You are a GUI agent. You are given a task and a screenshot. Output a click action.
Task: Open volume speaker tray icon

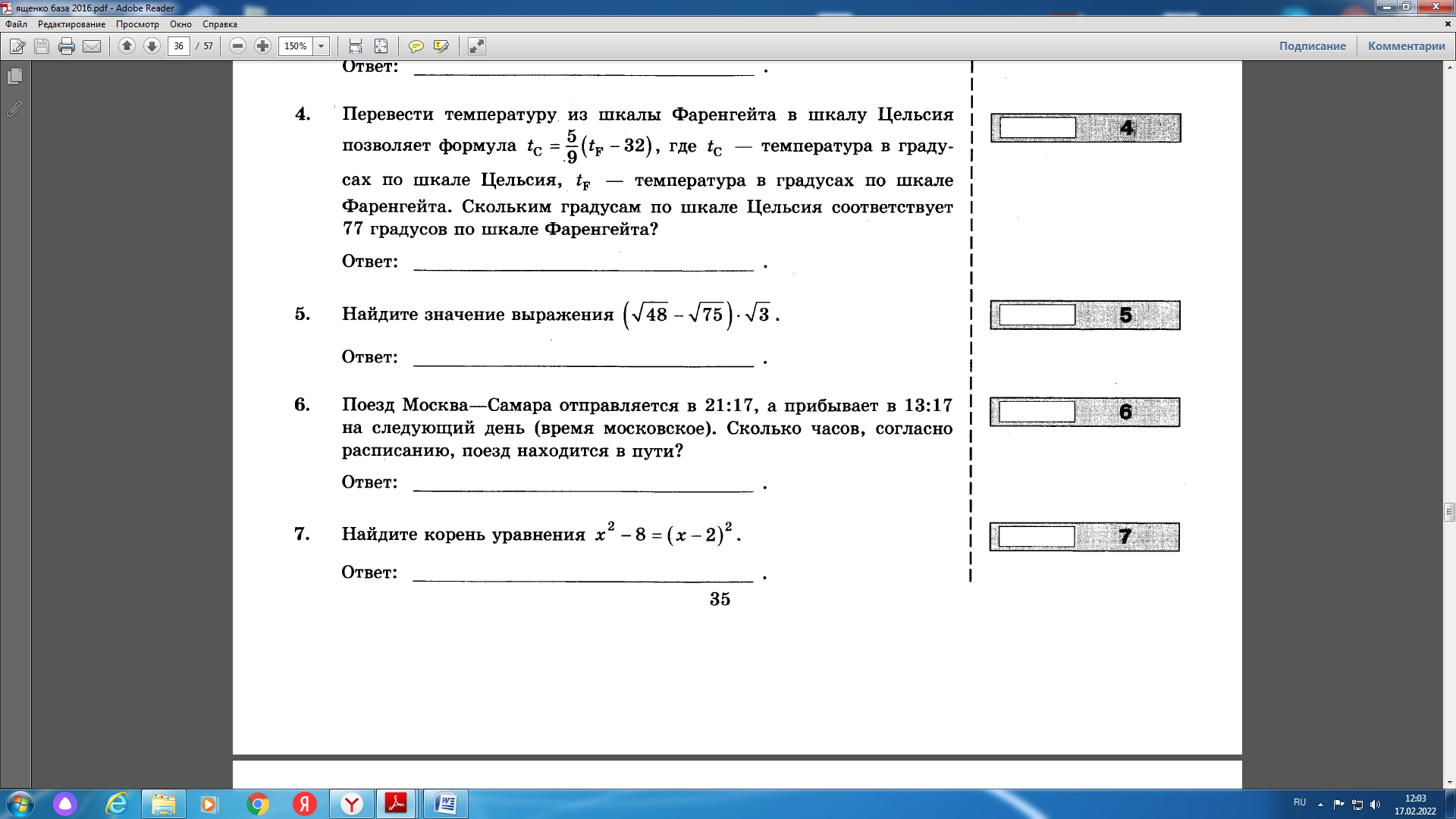pos(1376,805)
